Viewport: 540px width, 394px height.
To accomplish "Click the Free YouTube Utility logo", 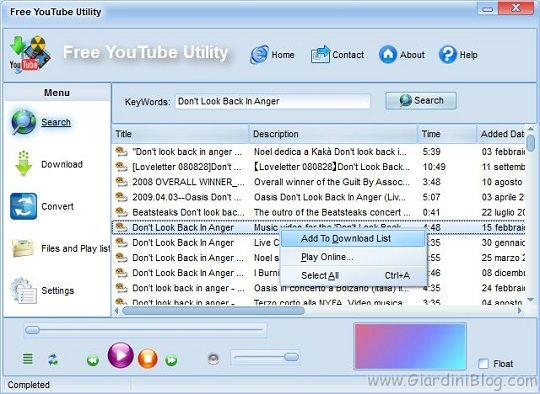I will click(30, 54).
